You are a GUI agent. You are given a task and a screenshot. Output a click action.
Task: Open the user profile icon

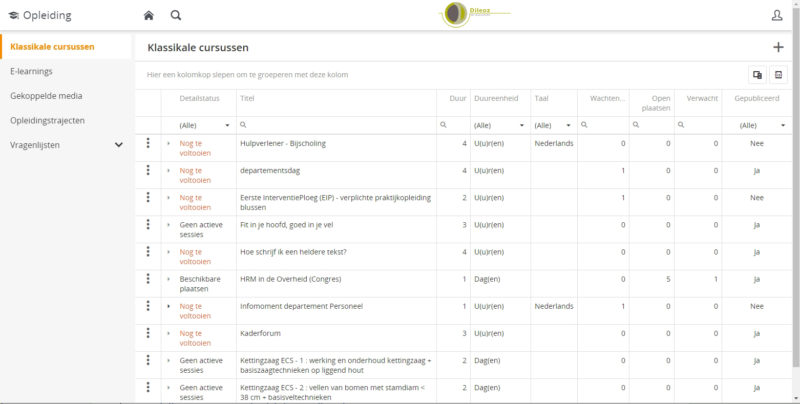click(x=777, y=15)
